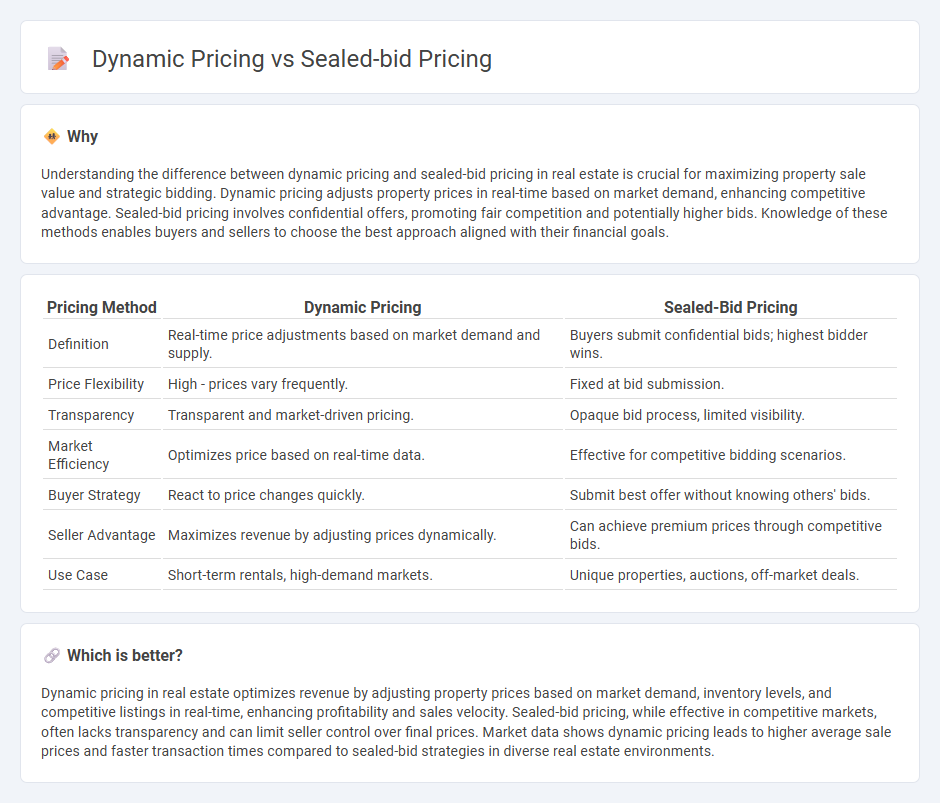Click the paragraph starting 'Dynamic pricing in real estate optimizes'

(466, 722)
